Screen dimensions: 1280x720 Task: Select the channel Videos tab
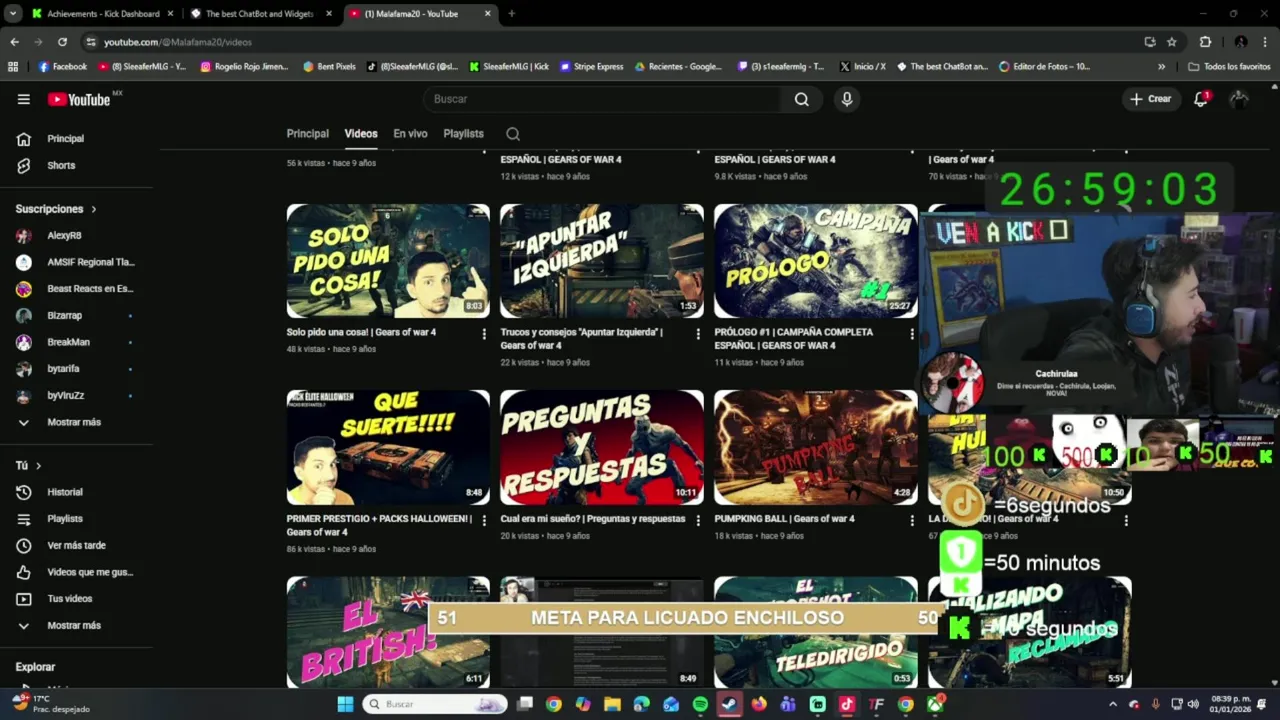361,134
